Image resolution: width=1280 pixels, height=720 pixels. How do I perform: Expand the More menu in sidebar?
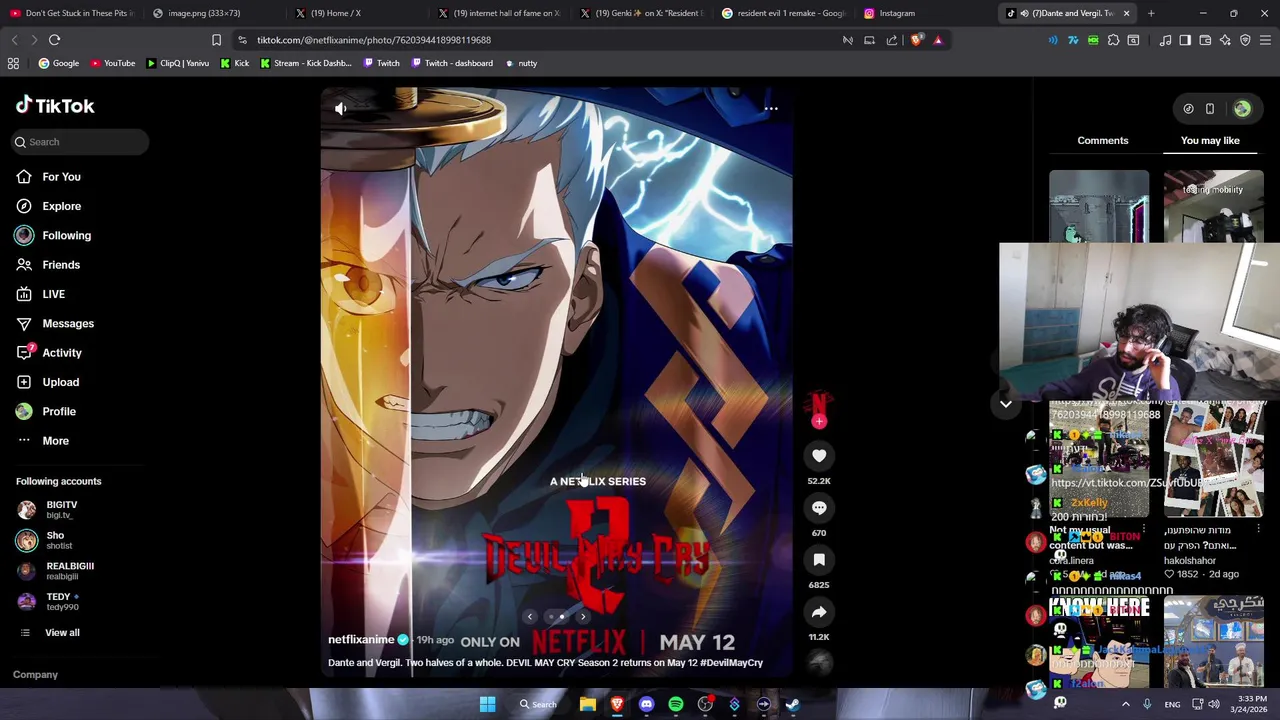(55, 441)
